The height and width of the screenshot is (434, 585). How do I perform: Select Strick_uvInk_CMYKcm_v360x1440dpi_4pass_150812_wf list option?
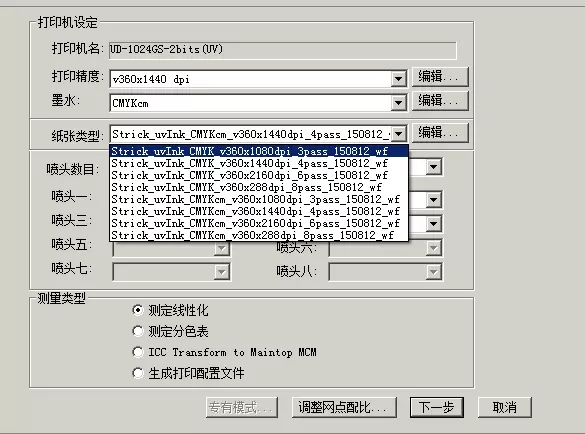coord(259,211)
